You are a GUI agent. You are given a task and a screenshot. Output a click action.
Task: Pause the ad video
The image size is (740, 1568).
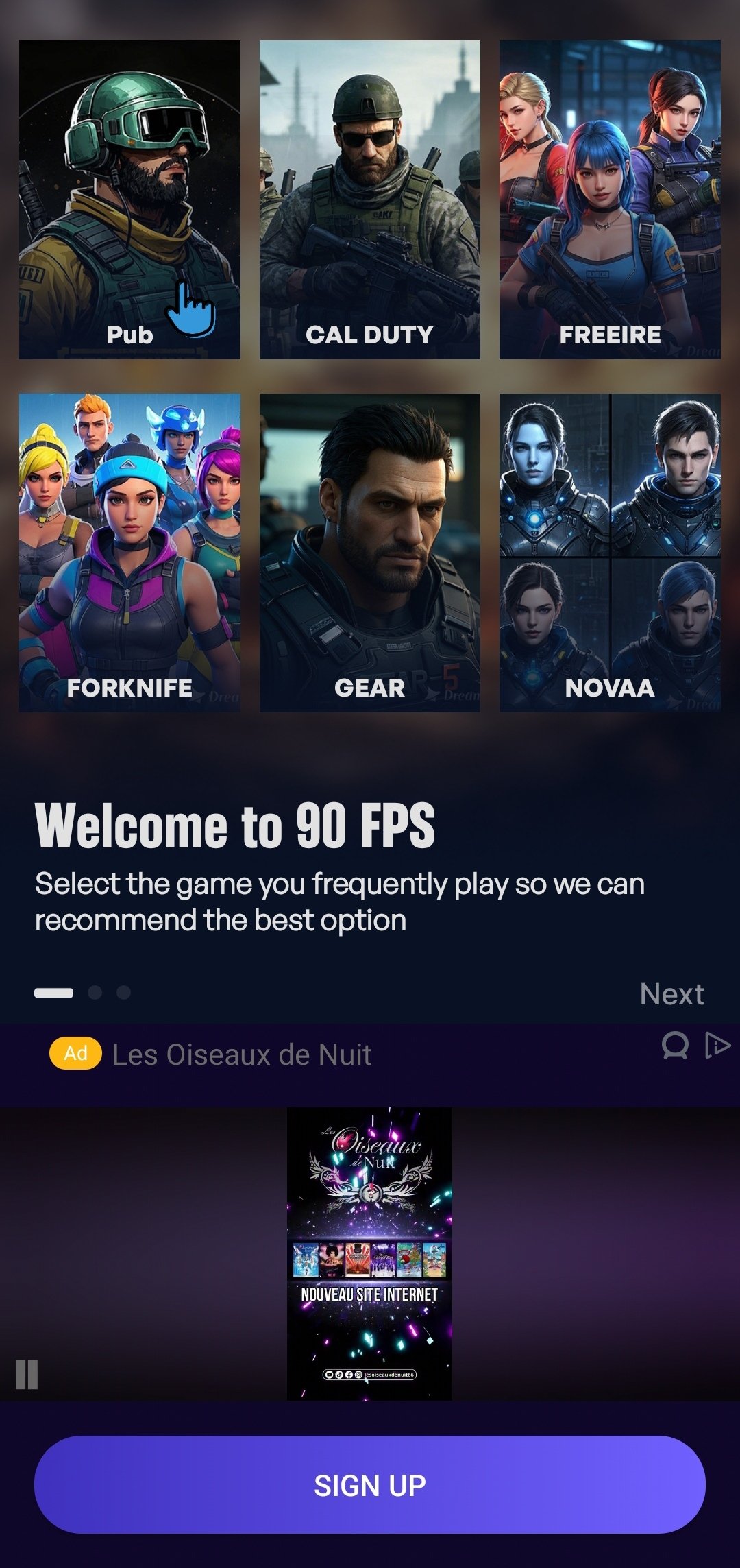(27, 1374)
